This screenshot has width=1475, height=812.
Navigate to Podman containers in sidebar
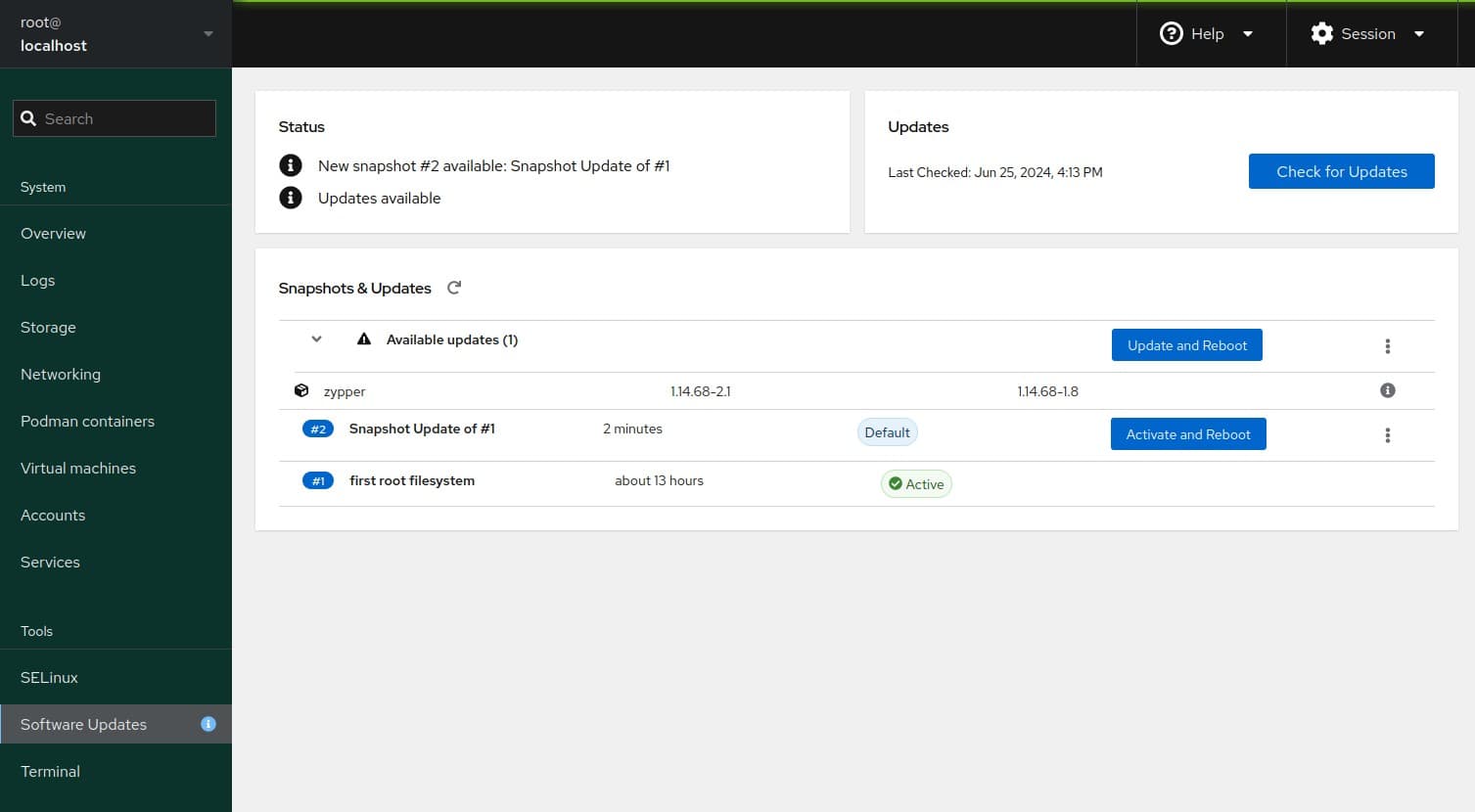pos(87,421)
